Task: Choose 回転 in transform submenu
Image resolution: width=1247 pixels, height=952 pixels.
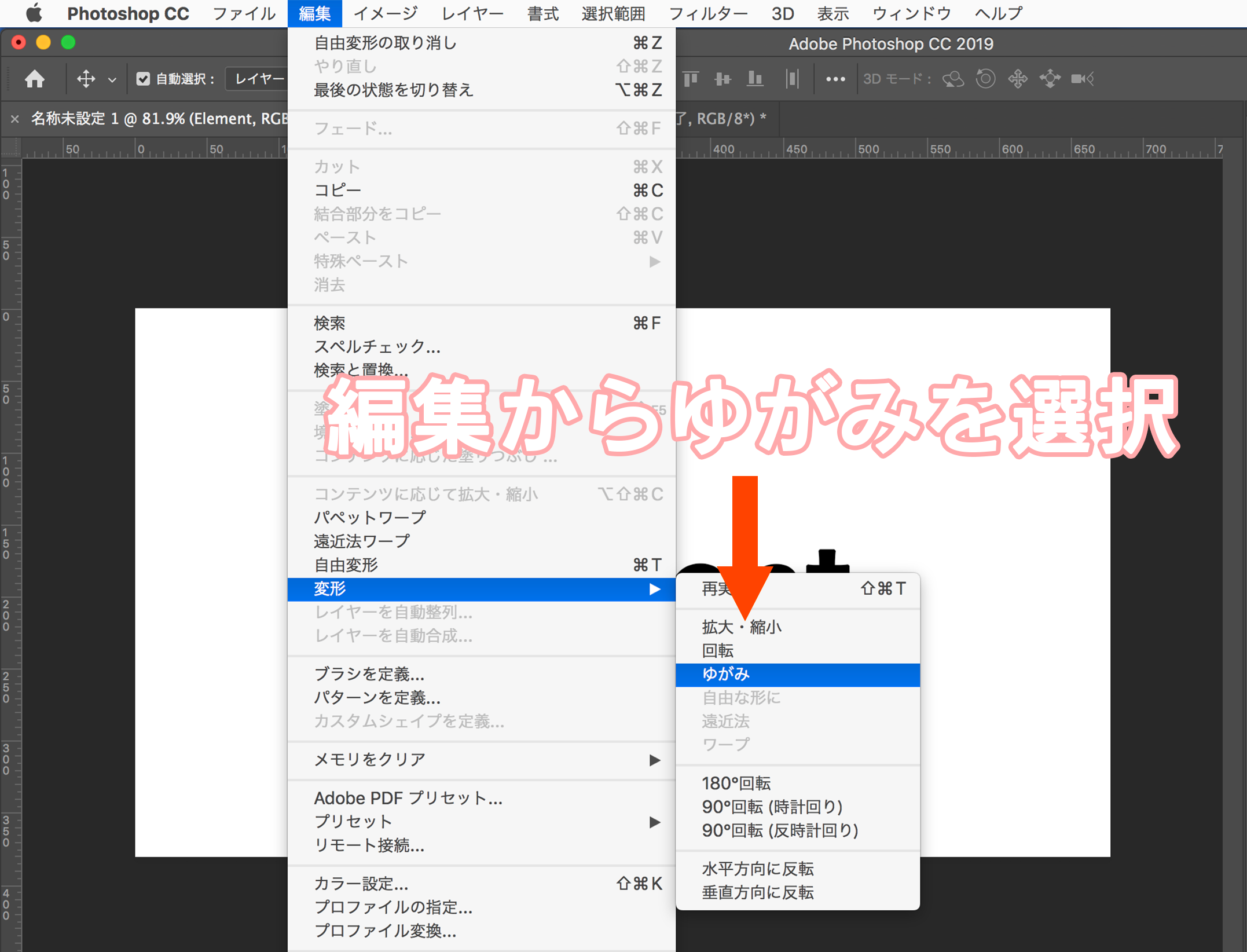Action: tap(798, 651)
